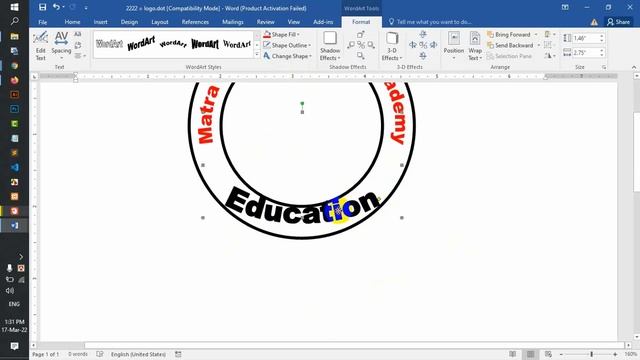Open Firefox from the taskbar
The image size is (640, 360).
(x=14, y=80)
